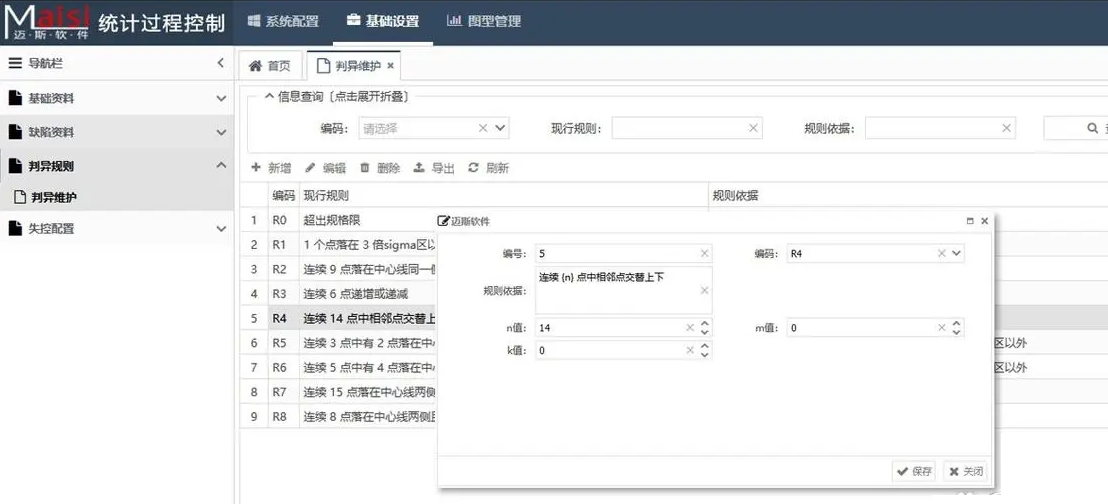Click the search button with magnifier icon

(x=1076, y=128)
